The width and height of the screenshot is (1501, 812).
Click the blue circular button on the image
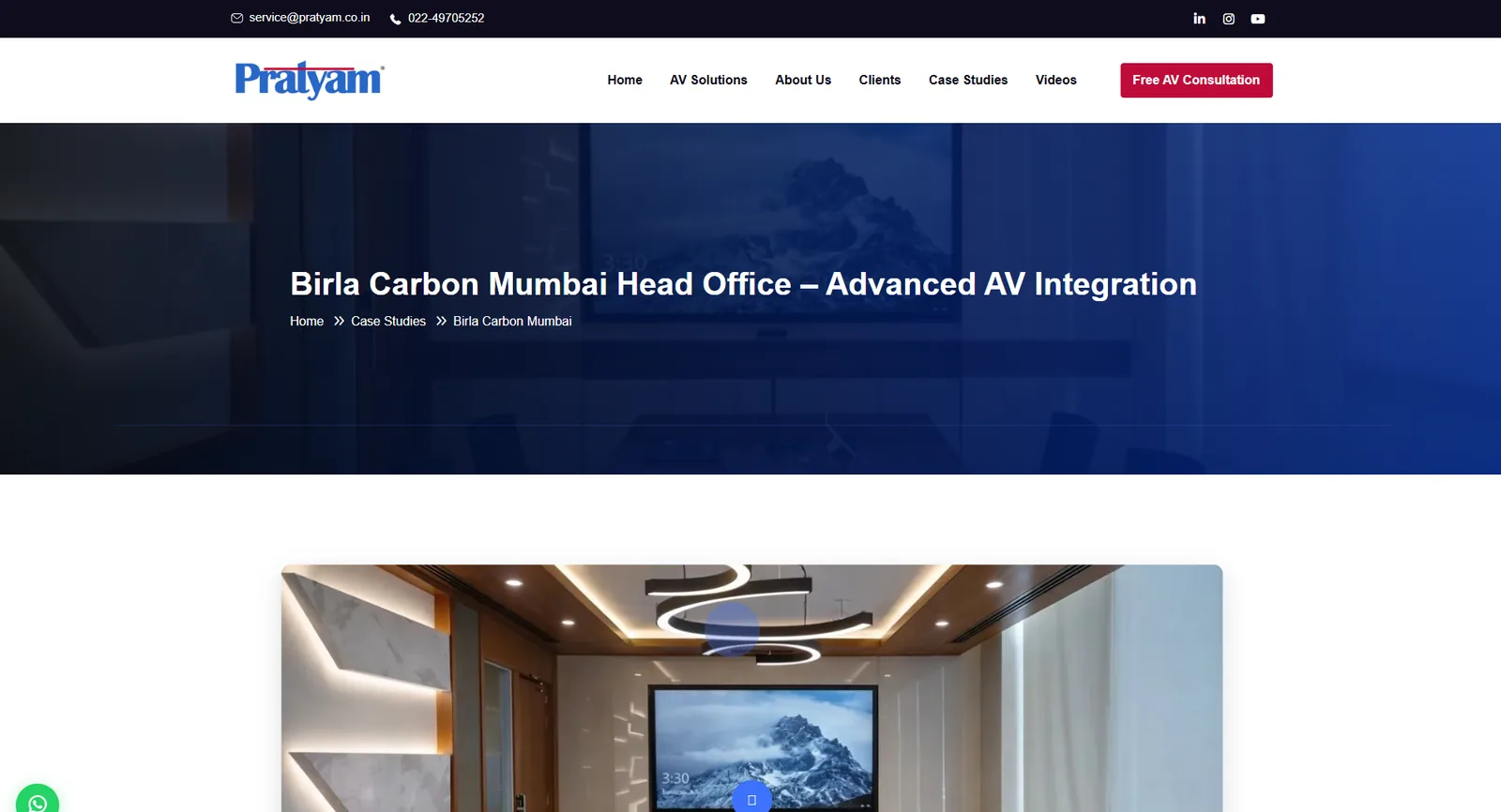[751, 798]
